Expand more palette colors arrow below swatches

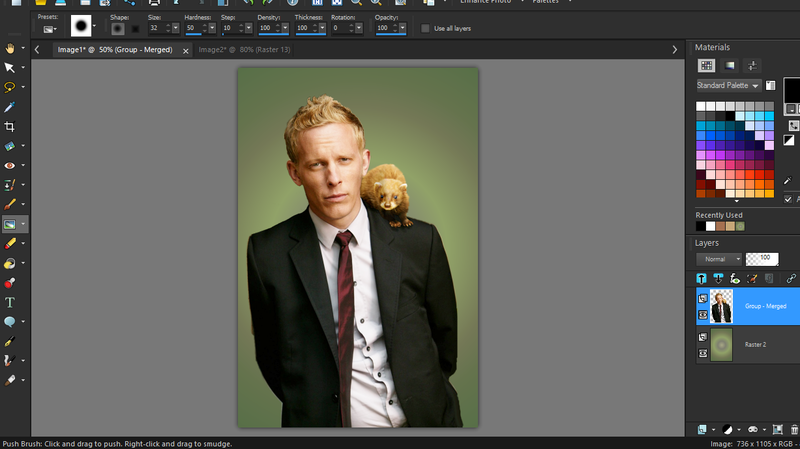pyautogui.click(x=736, y=201)
